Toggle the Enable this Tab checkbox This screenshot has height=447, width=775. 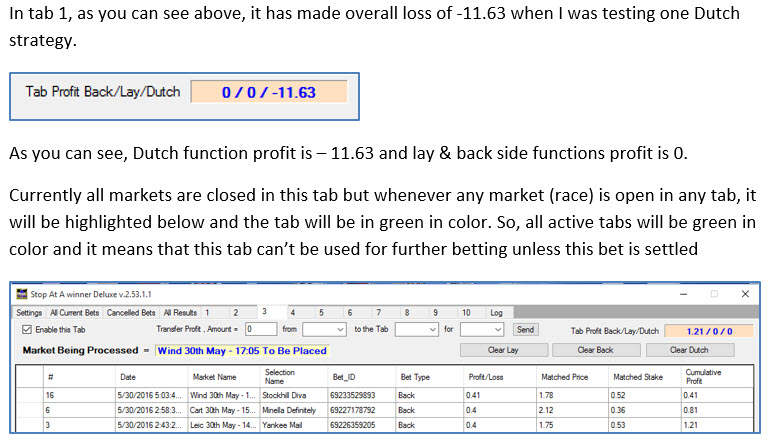(26, 329)
